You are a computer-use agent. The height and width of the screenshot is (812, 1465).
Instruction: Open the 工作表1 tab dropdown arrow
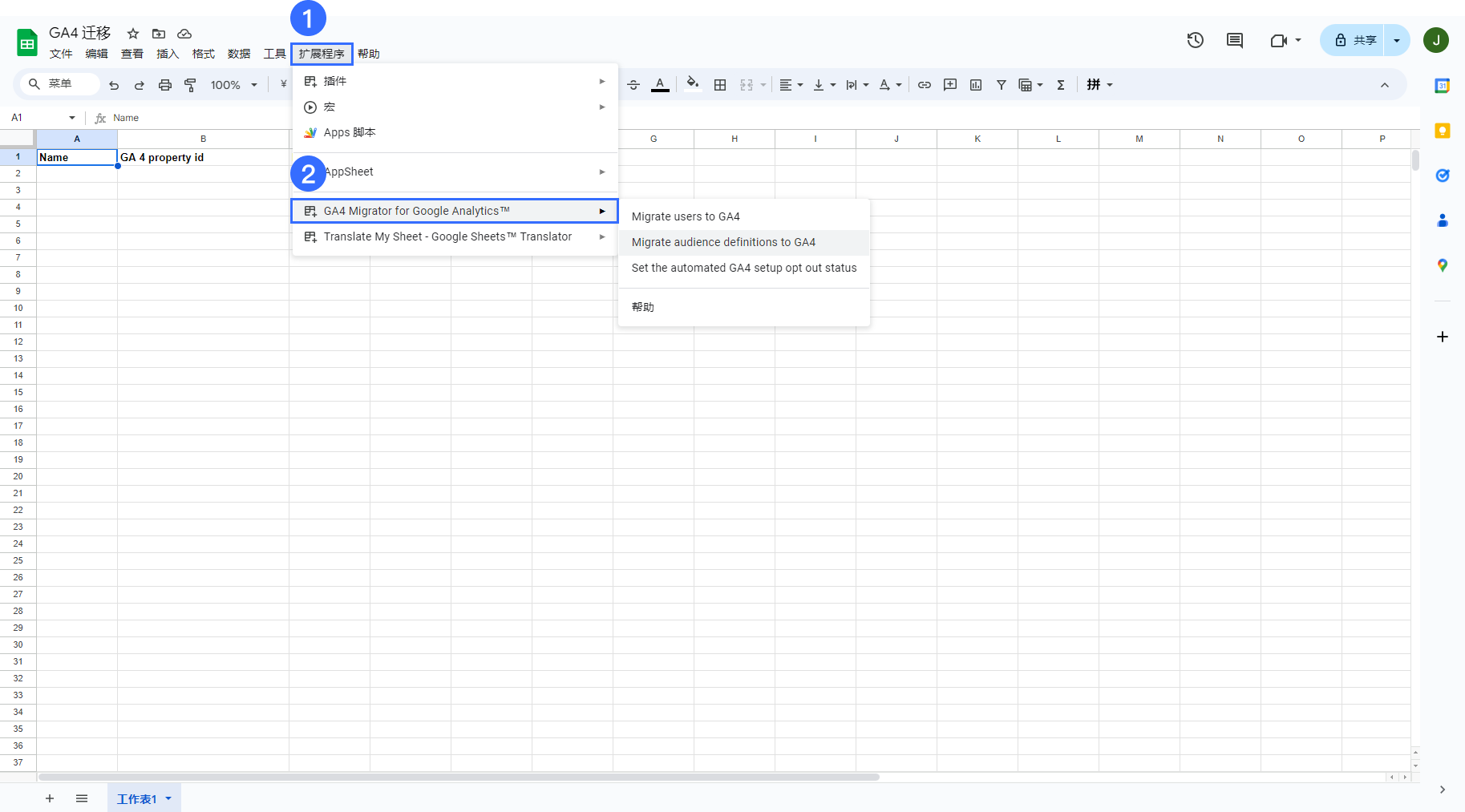[168, 798]
